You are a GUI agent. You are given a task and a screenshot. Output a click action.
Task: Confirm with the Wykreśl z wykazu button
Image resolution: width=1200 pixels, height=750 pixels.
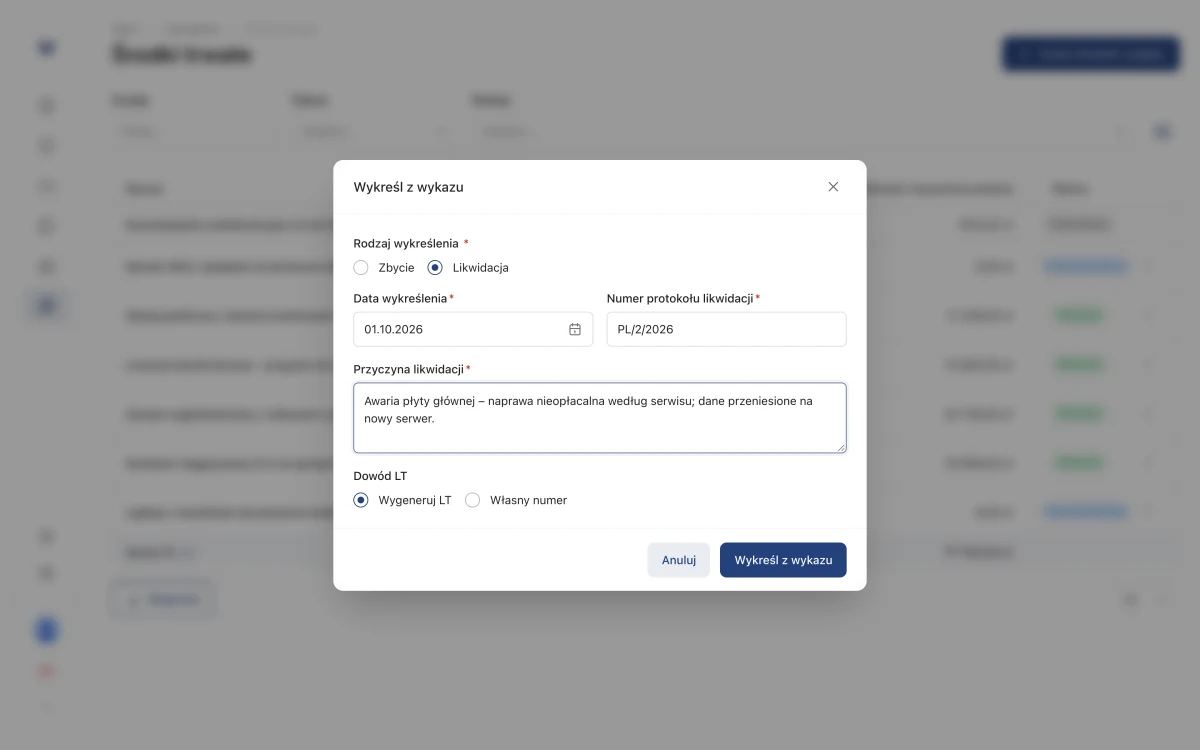click(783, 560)
